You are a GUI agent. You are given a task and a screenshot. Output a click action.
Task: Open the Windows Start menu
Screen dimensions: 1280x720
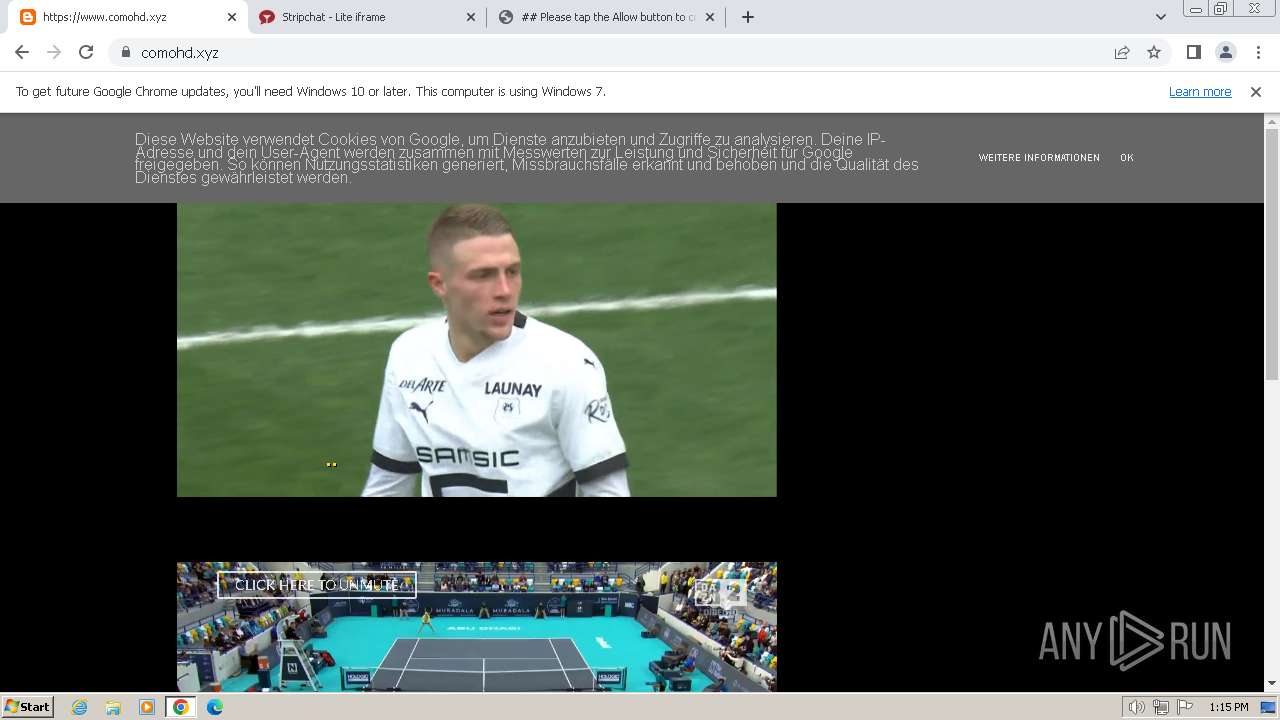[x=27, y=706]
